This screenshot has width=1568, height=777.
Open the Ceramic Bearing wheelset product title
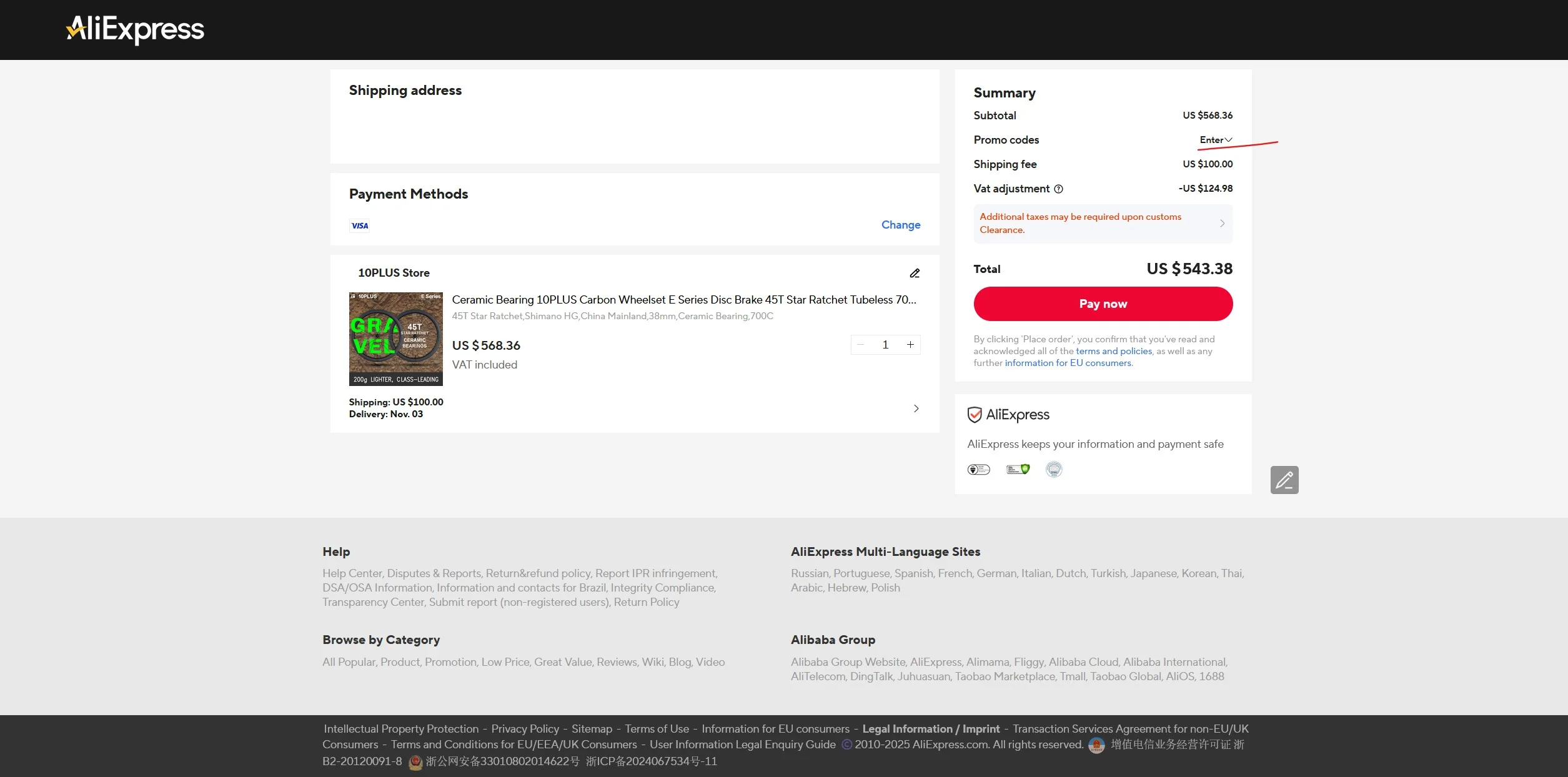684,300
